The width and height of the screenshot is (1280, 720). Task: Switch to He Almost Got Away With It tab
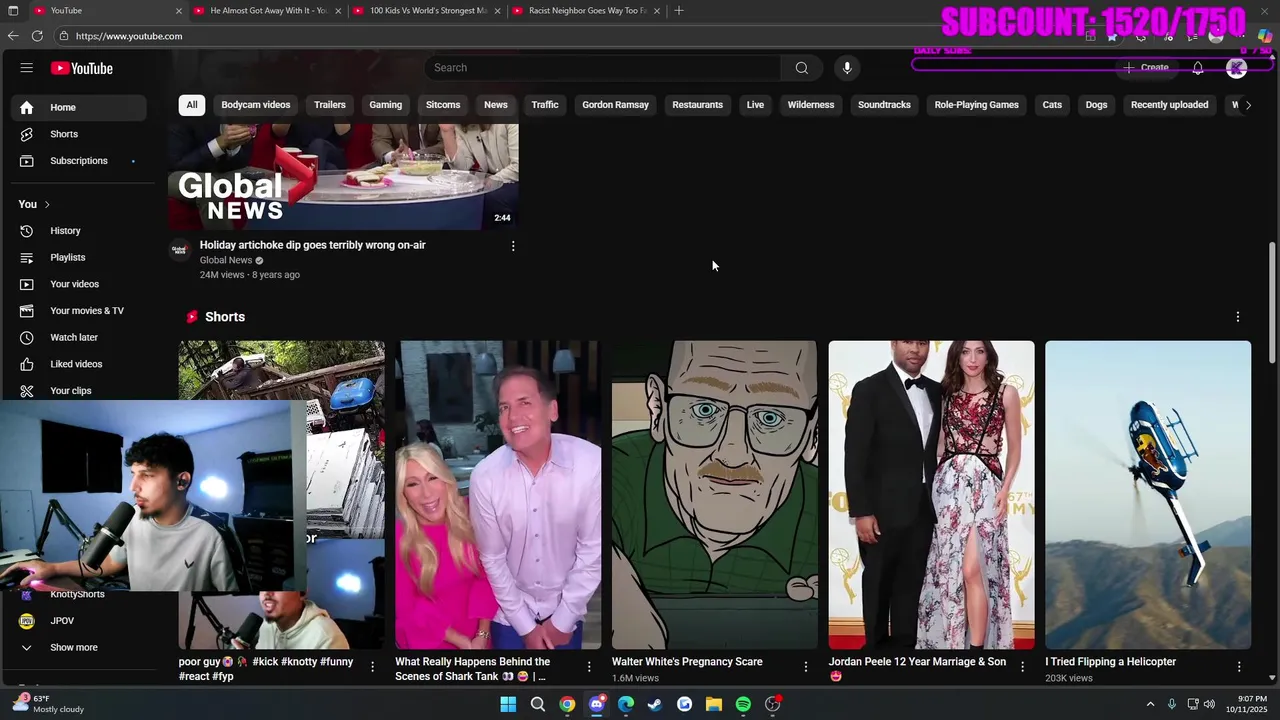[x=268, y=11]
